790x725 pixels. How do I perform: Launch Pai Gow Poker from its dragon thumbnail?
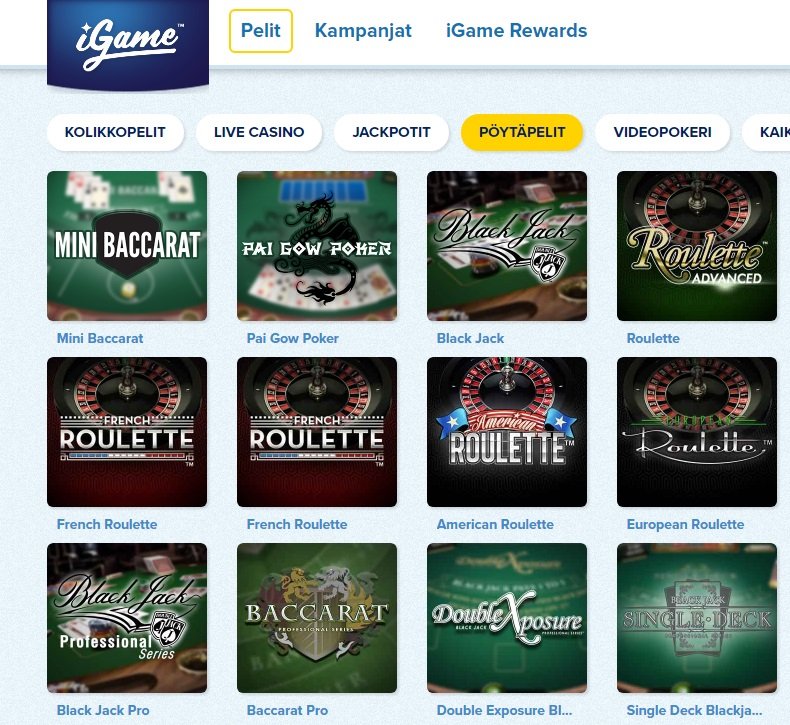[317, 246]
